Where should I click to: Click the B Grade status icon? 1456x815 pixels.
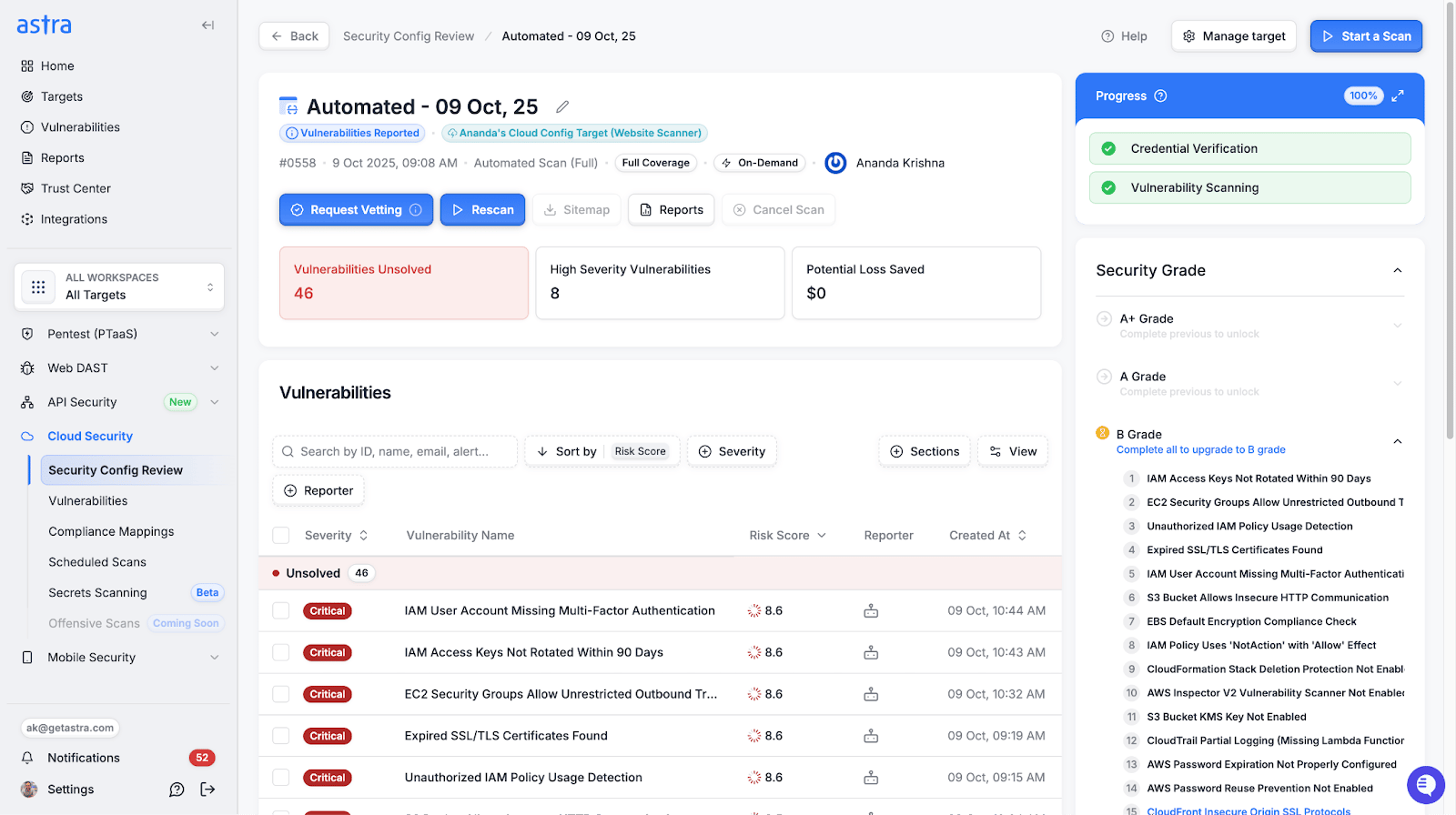[1102, 433]
